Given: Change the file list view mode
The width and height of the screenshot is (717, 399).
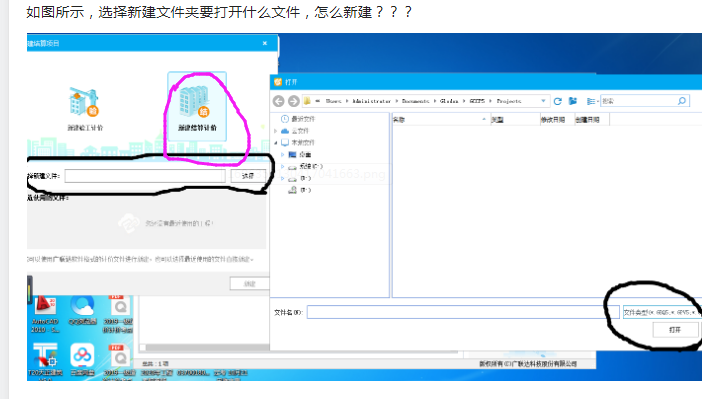Looking at the screenshot, I should pyautogui.click(x=593, y=101).
